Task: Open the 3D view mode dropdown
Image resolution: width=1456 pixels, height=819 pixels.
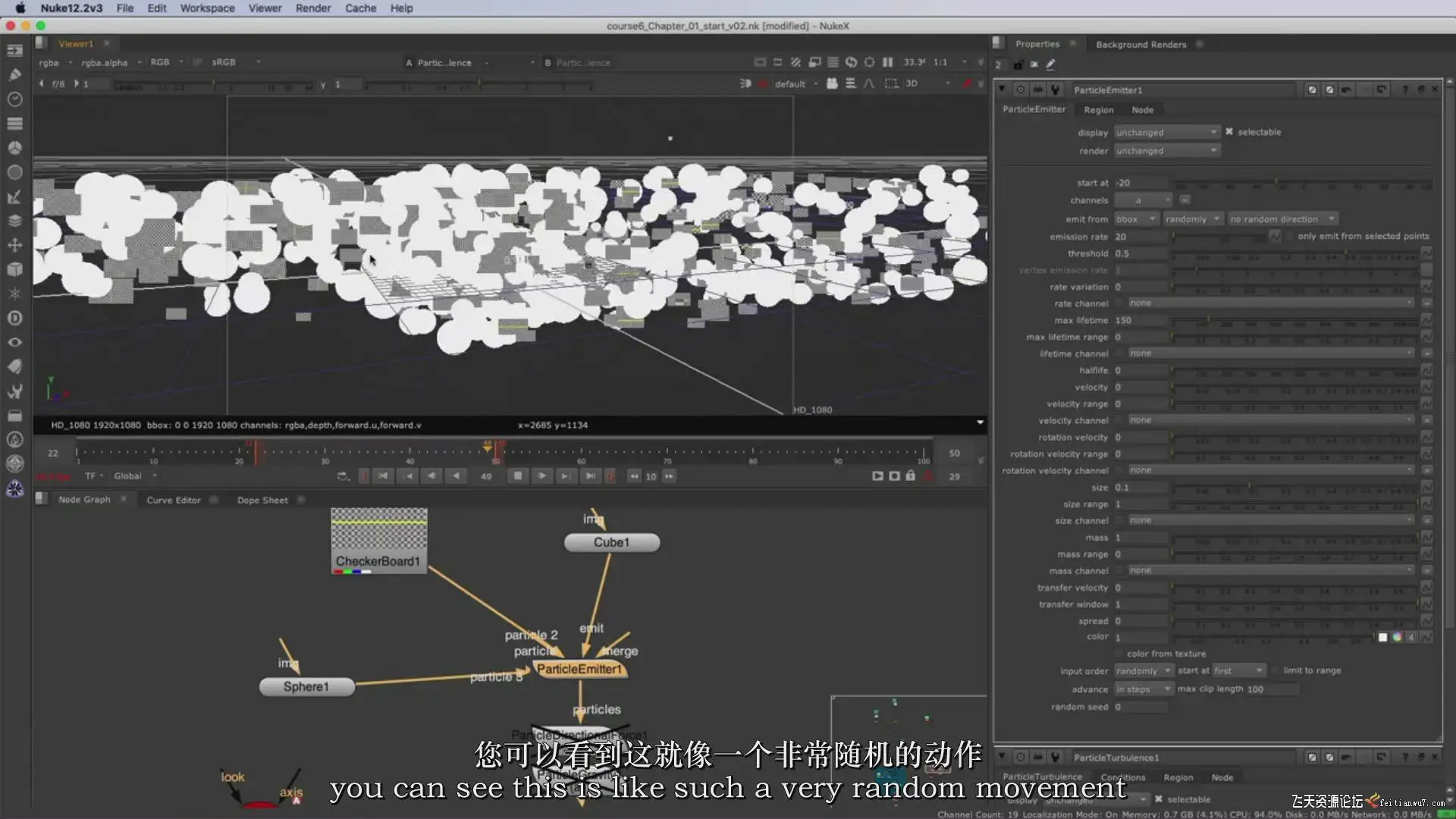Action: pos(927,83)
